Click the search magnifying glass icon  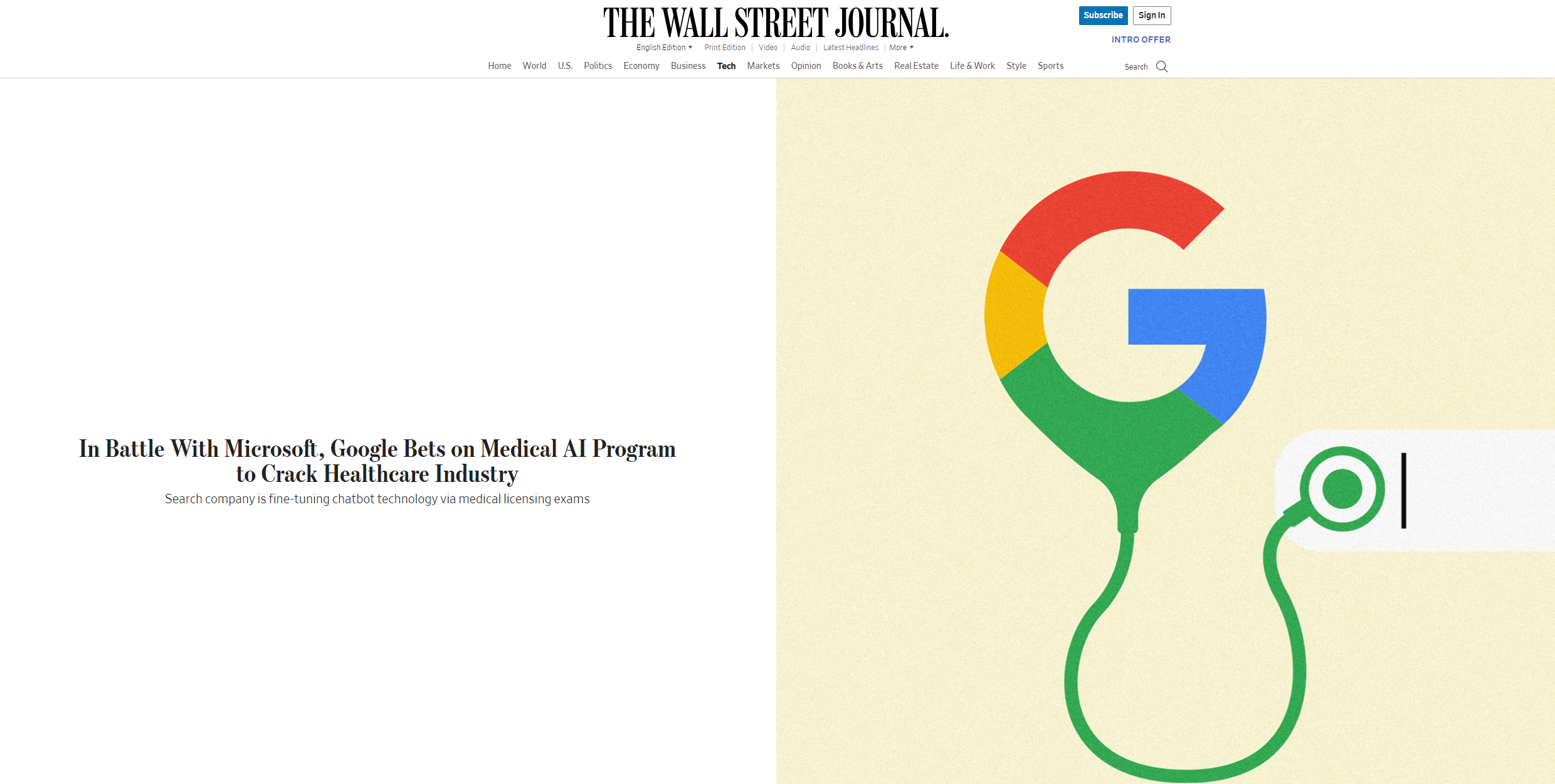[x=1162, y=66]
